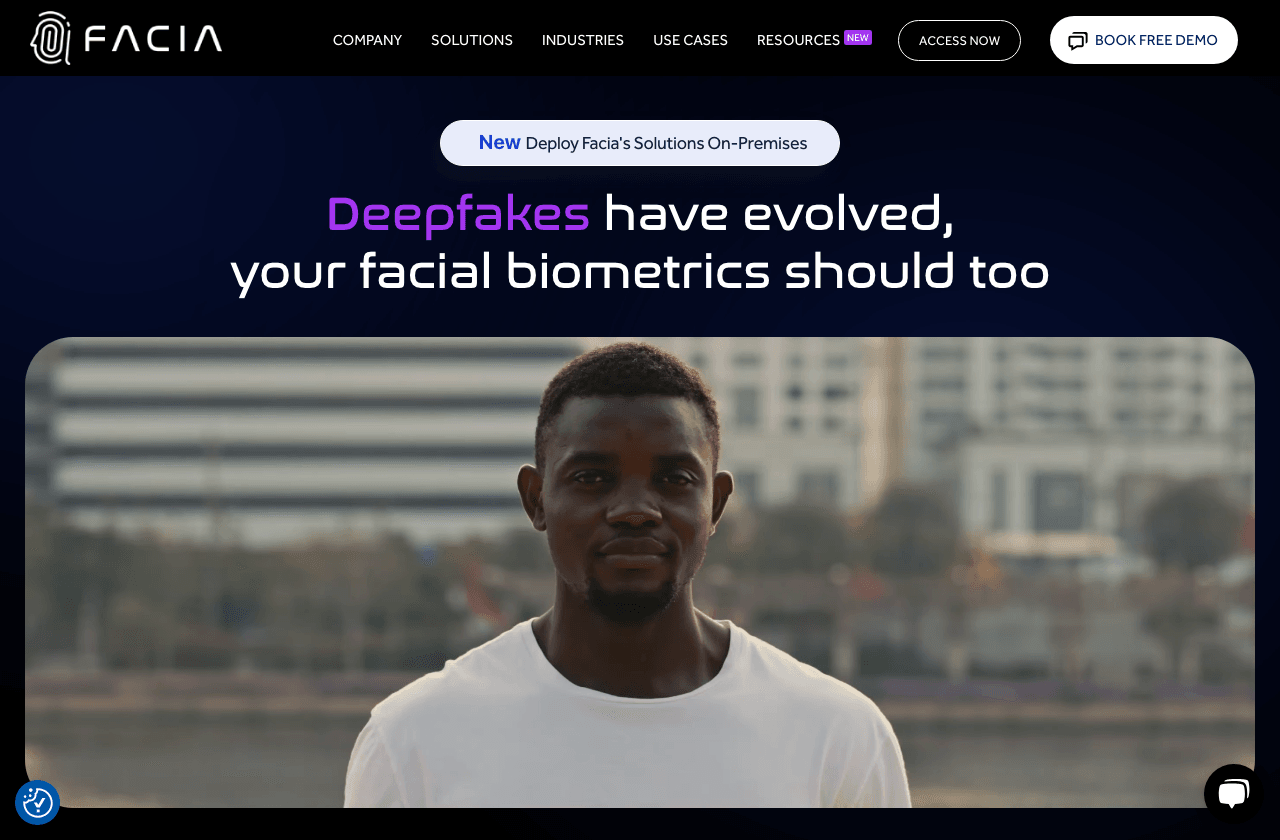
Task: Open the COMPANY menu
Action: (367, 40)
